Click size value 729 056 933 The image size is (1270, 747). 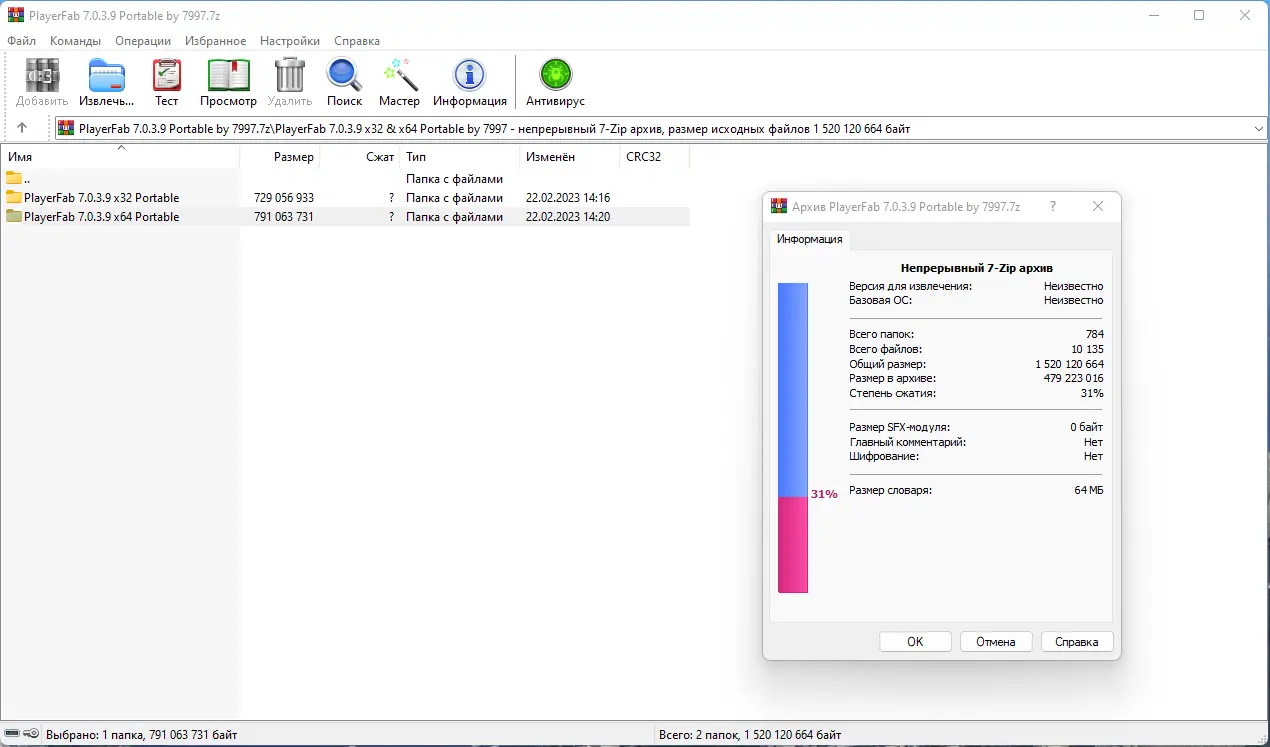point(284,198)
